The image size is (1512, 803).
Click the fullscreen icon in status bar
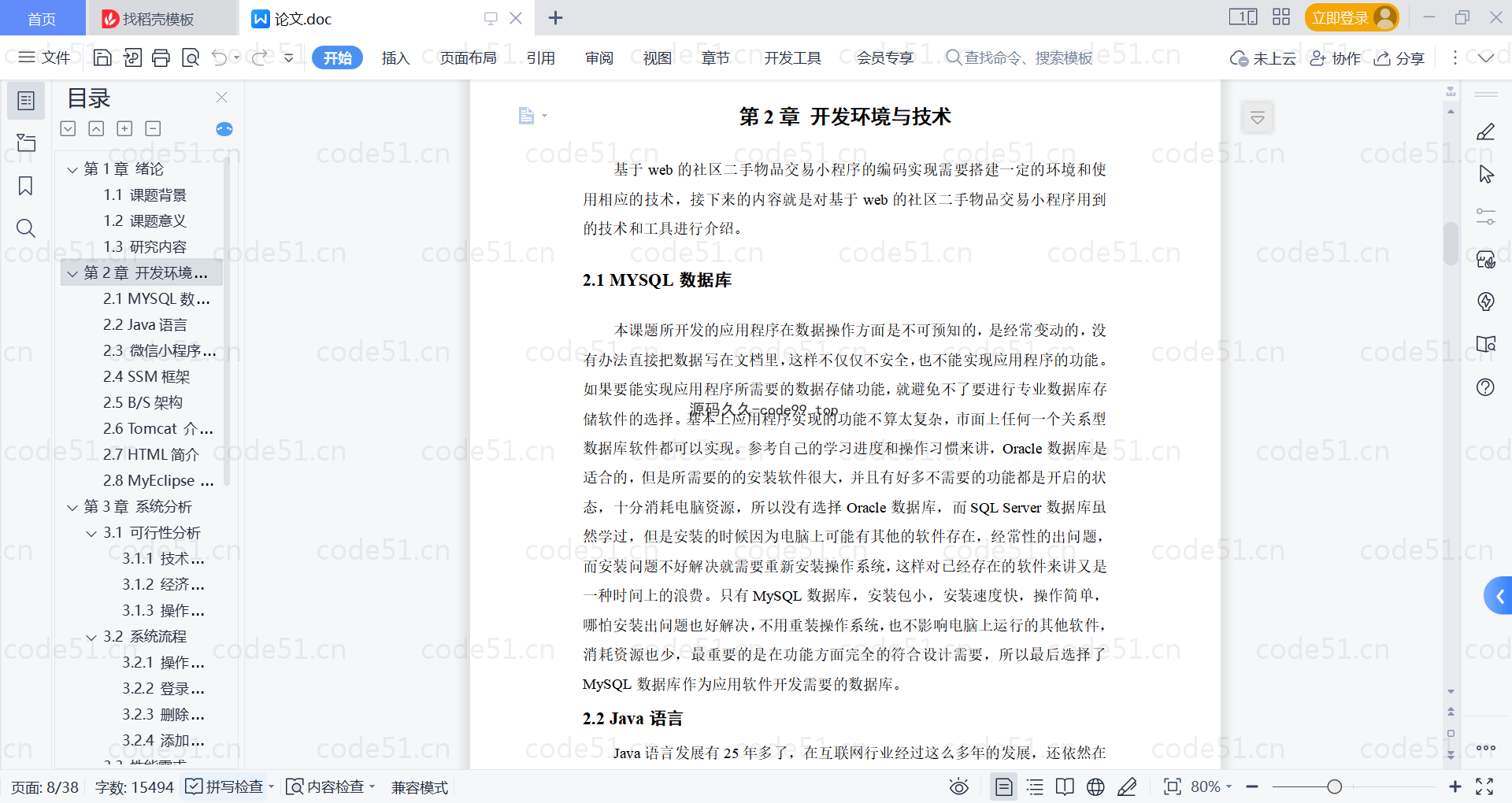tap(1484, 786)
